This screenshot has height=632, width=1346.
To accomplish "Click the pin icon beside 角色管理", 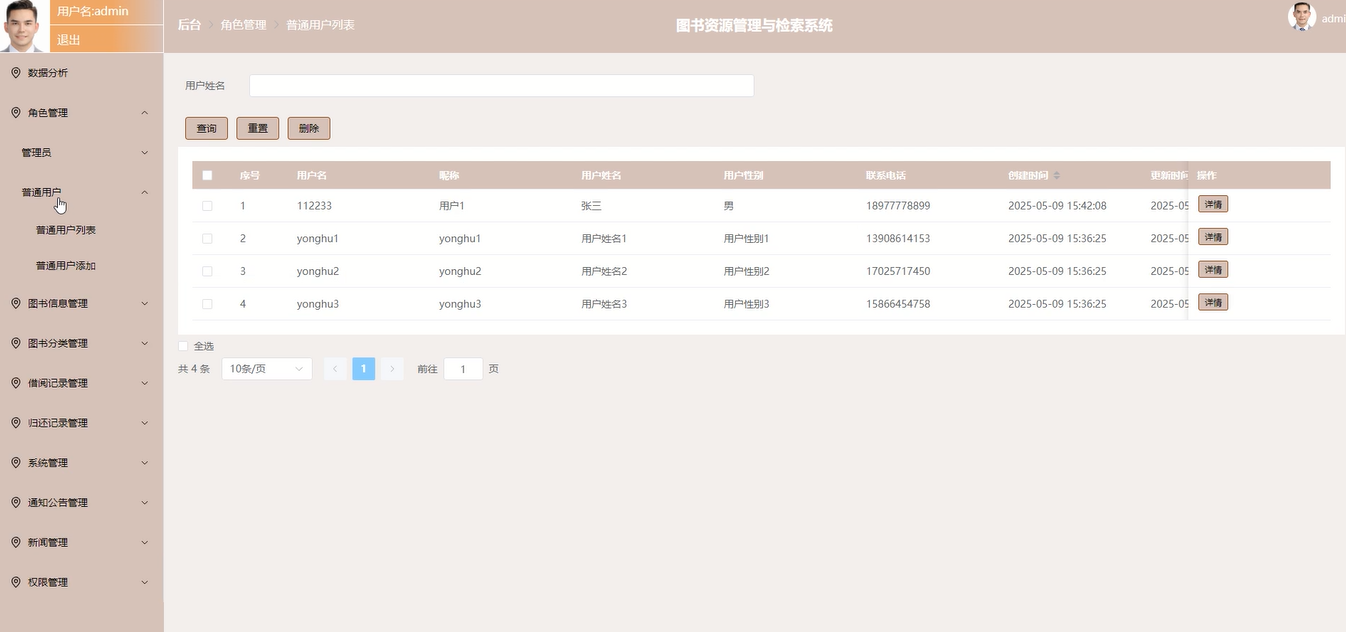I will pyautogui.click(x=16, y=113).
